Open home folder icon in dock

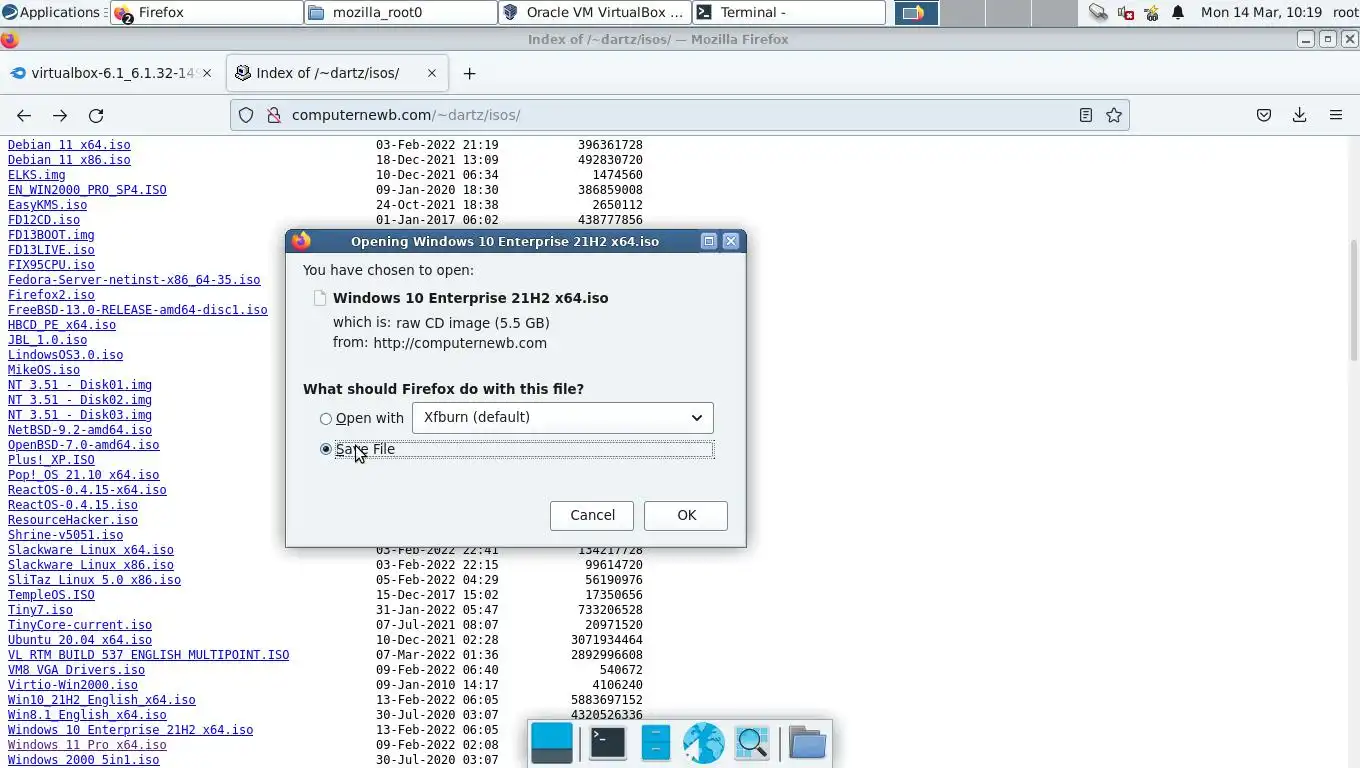(807, 743)
